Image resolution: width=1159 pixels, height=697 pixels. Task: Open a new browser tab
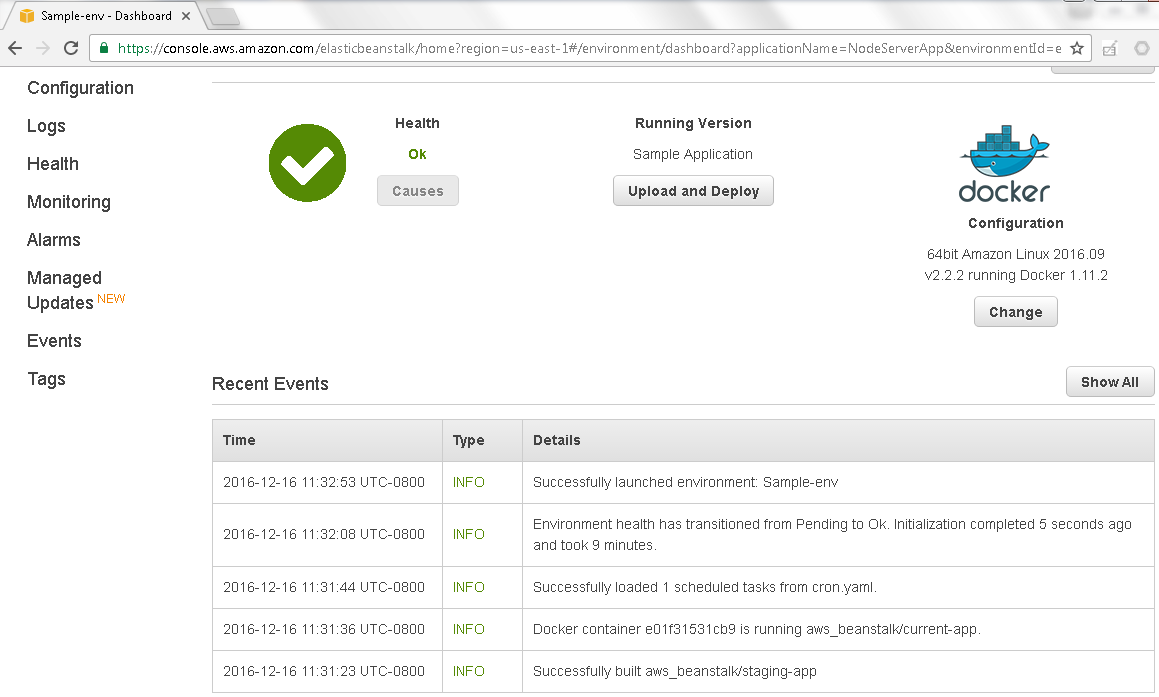[x=222, y=16]
